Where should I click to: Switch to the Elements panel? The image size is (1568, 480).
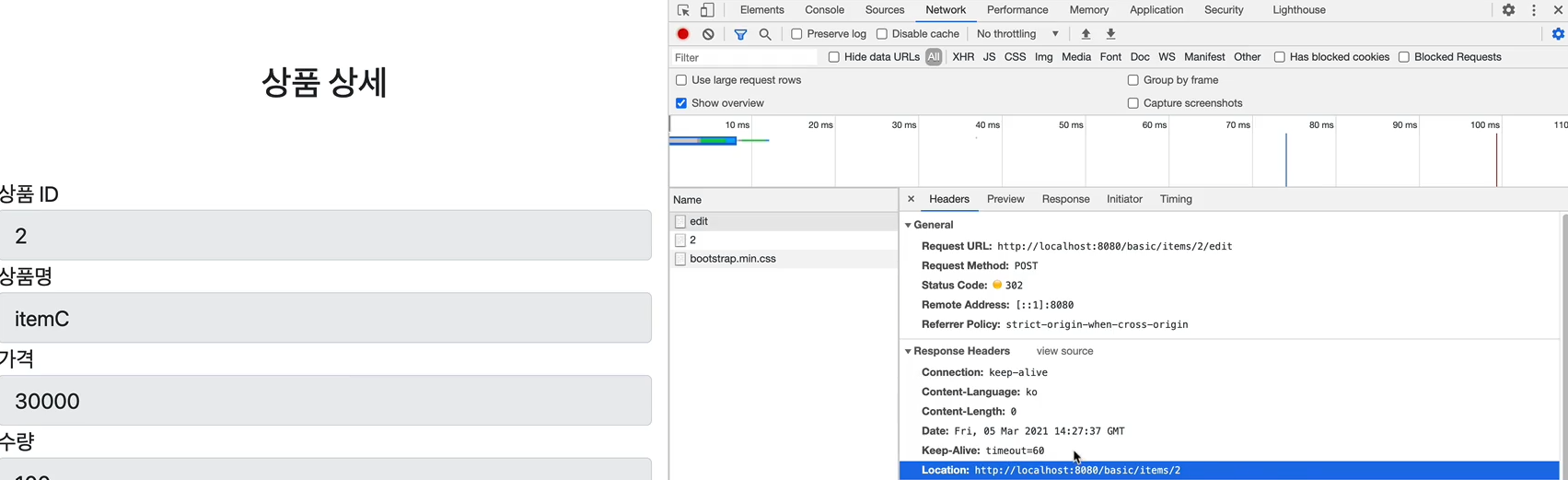point(762,10)
